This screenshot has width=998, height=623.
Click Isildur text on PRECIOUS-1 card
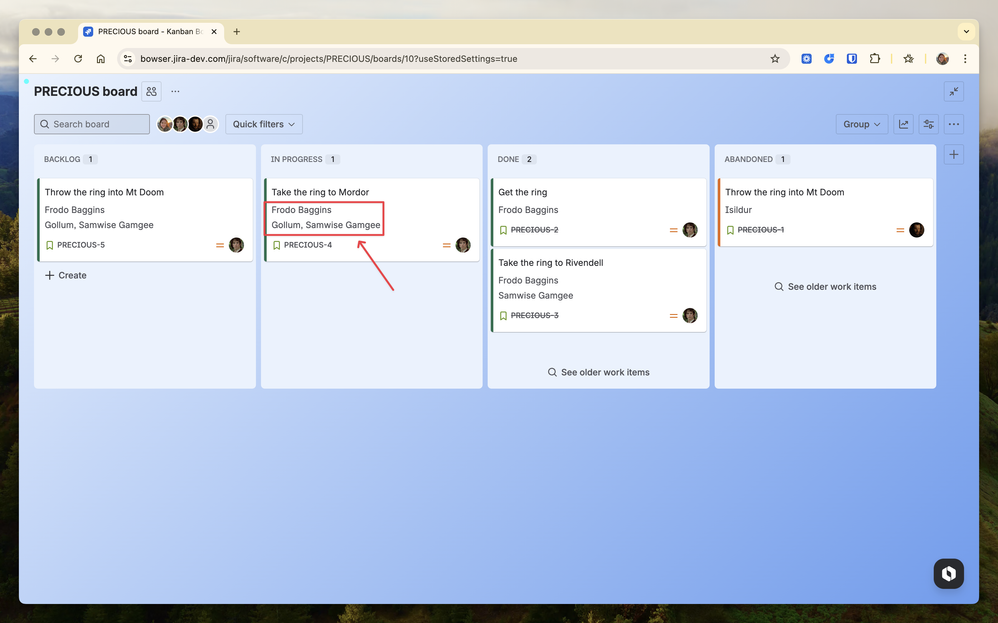738,210
